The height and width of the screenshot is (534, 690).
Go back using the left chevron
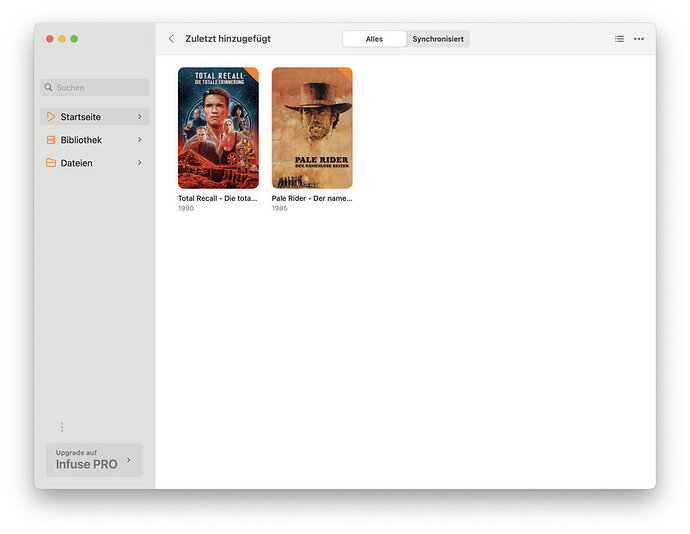[172, 39]
